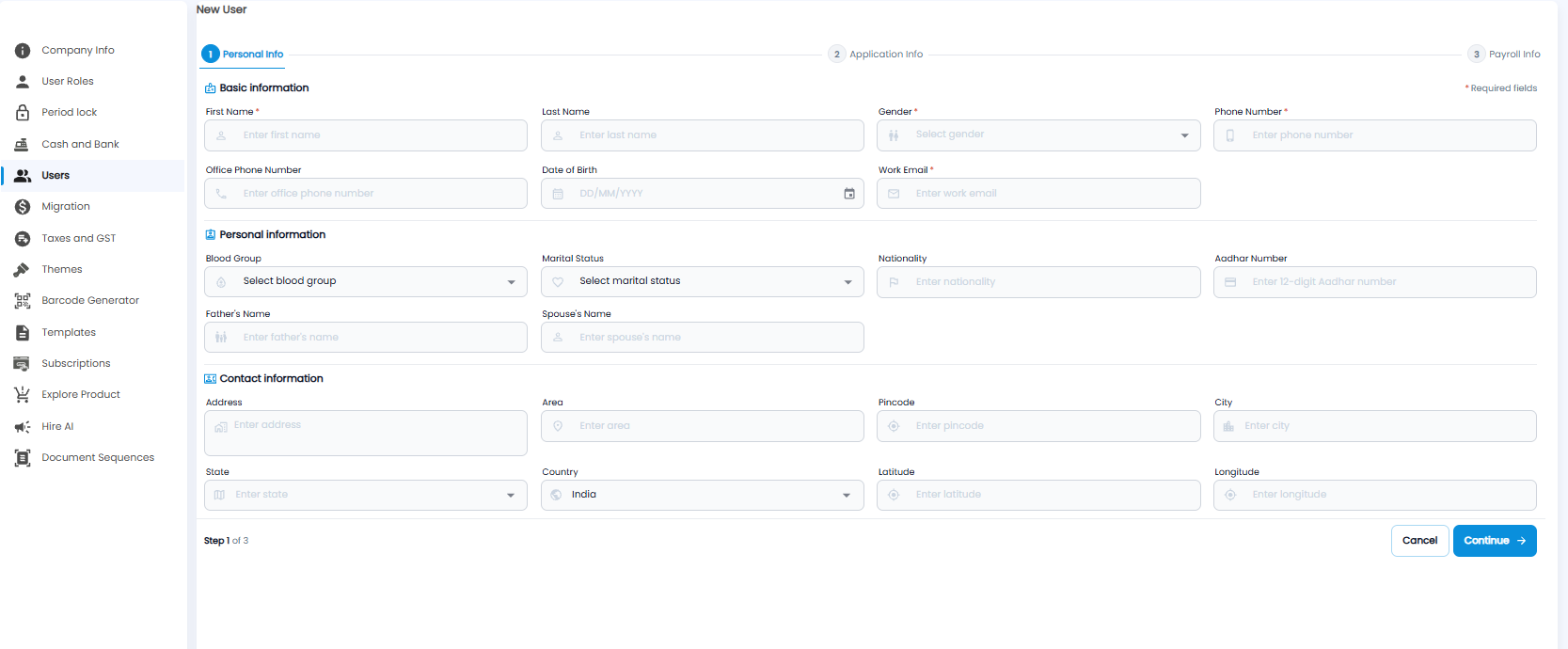Image resolution: width=1568 pixels, height=649 pixels.
Task: Click the envelope icon in Work Email field
Action: point(895,194)
